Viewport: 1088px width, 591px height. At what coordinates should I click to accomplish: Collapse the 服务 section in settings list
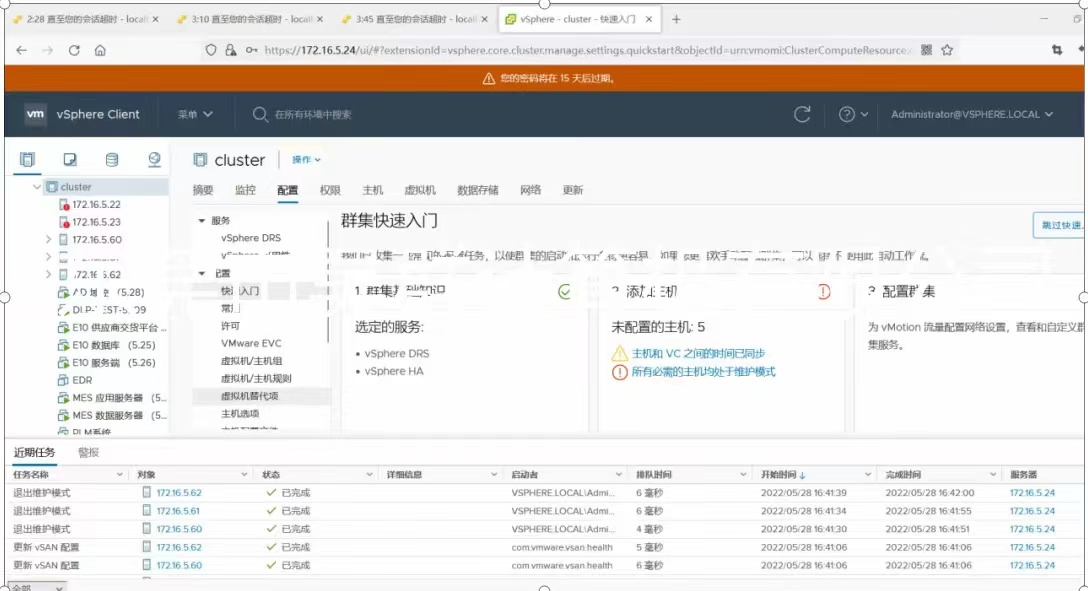point(201,221)
